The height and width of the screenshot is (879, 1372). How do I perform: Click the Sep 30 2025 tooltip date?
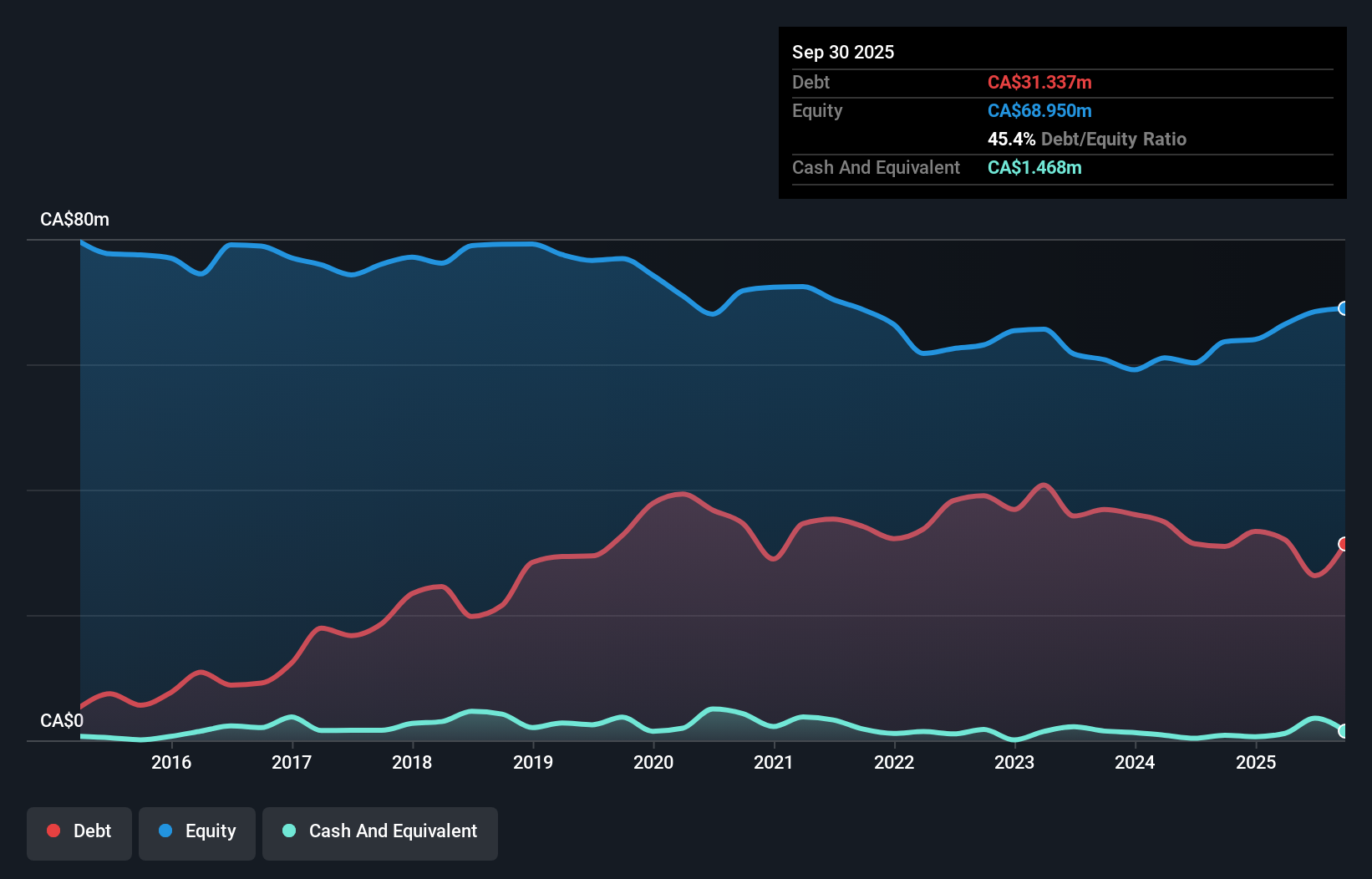843,53
